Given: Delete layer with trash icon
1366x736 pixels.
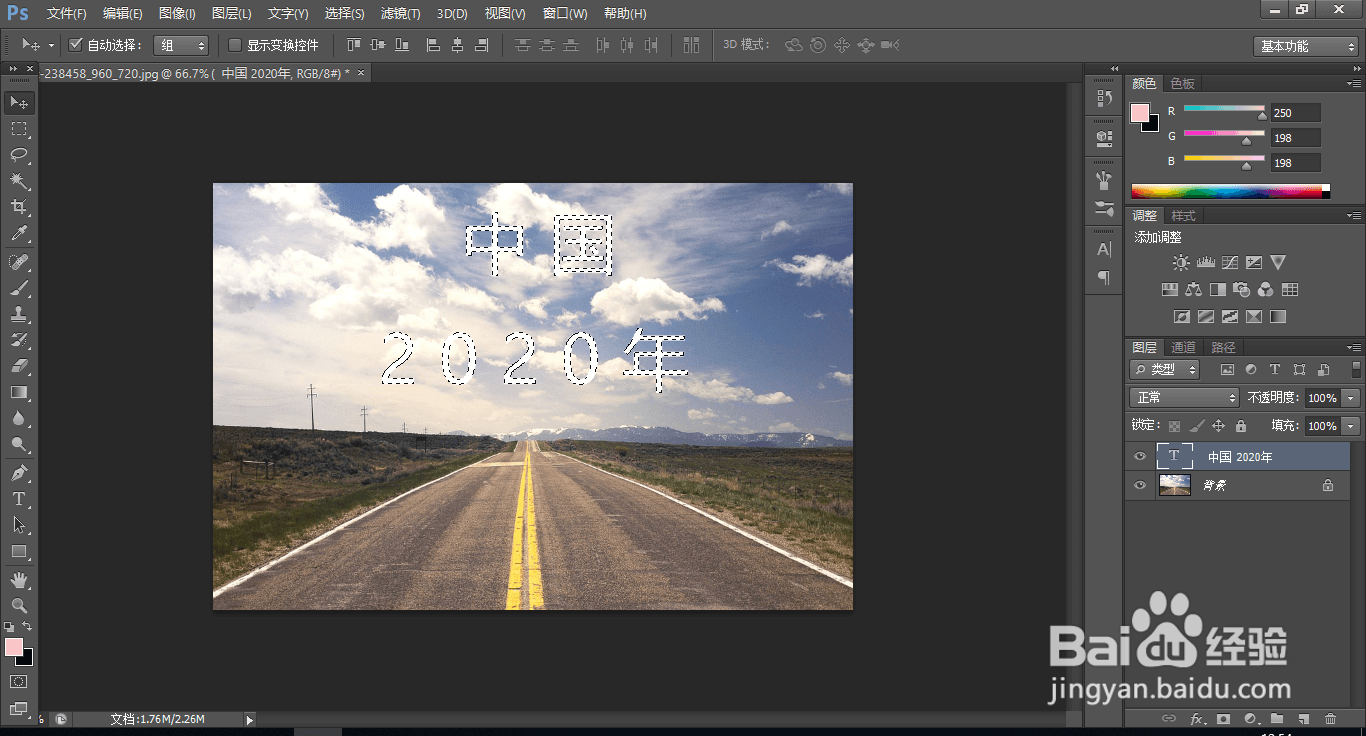Looking at the screenshot, I should pos(1330,718).
